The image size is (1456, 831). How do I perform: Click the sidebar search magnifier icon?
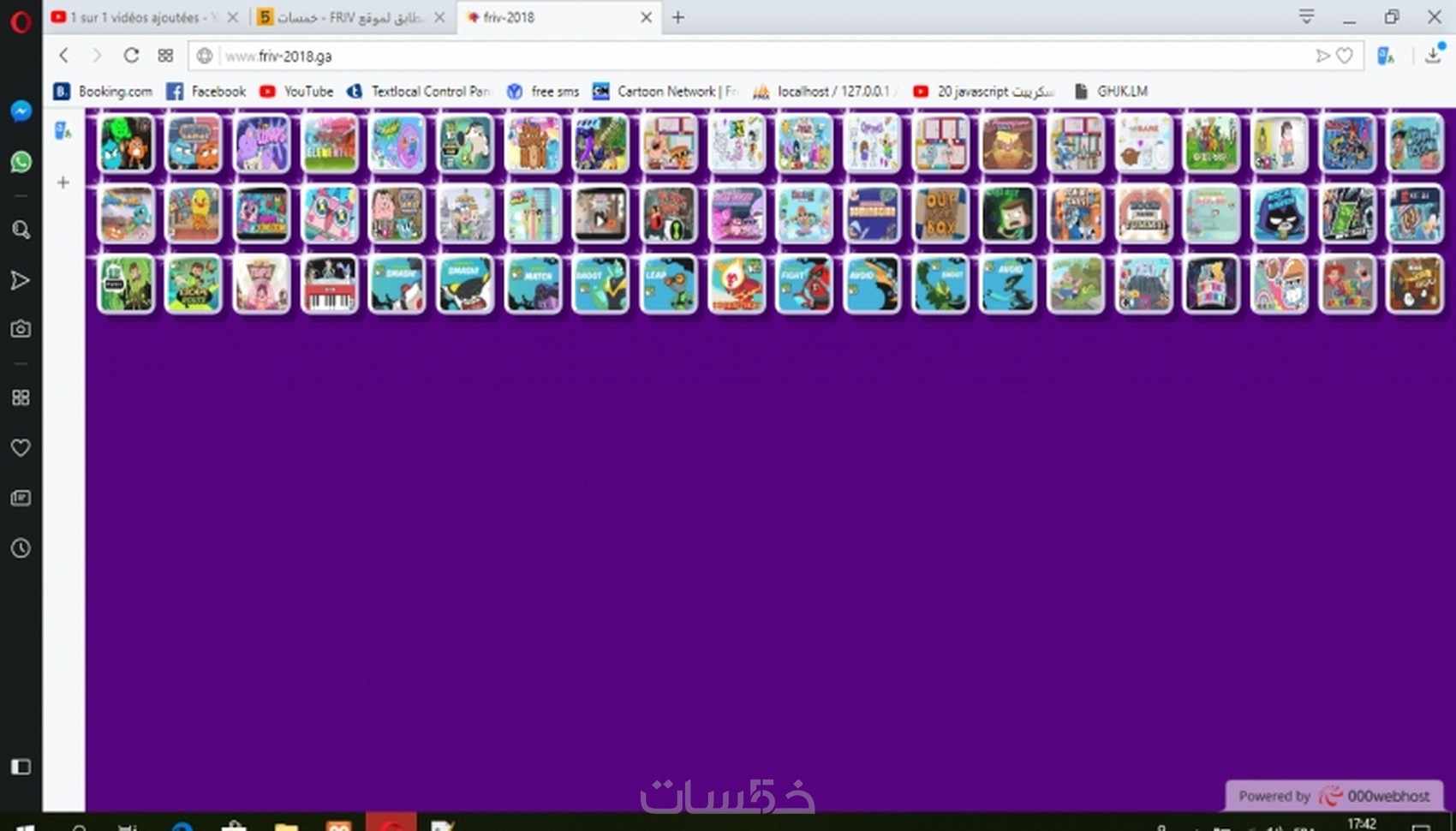[21, 230]
